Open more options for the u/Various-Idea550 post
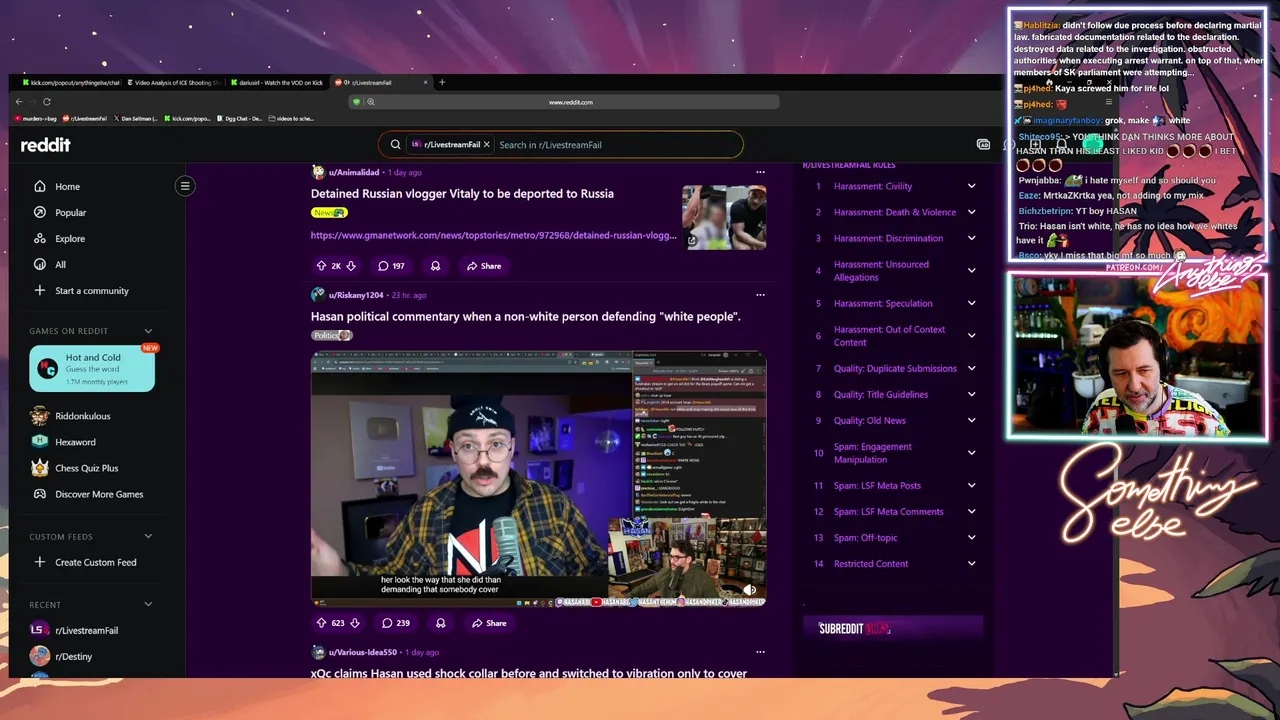The height and width of the screenshot is (720, 1280). (760, 652)
